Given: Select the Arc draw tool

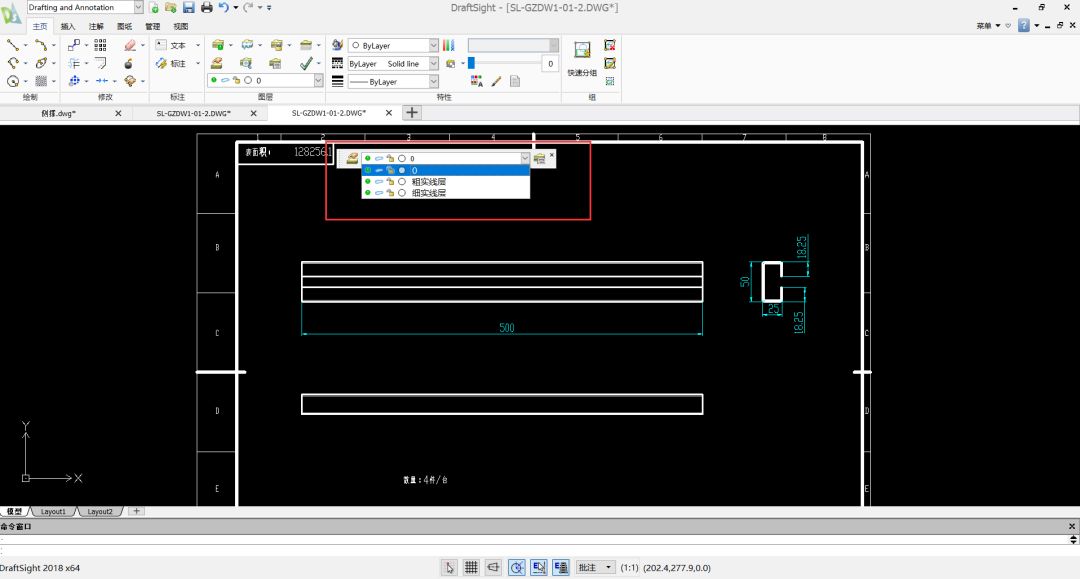Looking at the screenshot, I should tap(12, 63).
